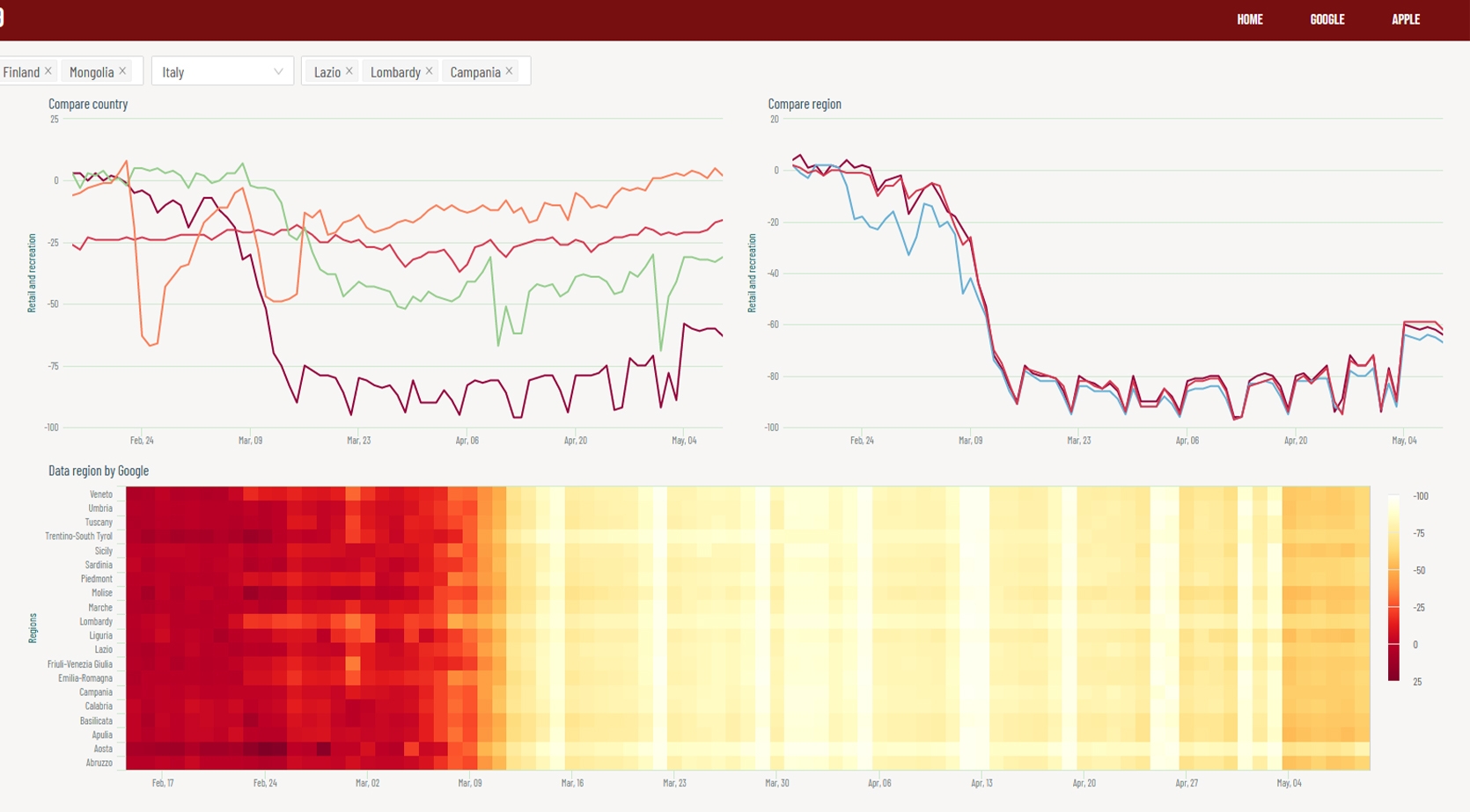Click the 25 value on the heatmap legend
The height and width of the screenshot is (812, 1470).
tap(1417, 682)
